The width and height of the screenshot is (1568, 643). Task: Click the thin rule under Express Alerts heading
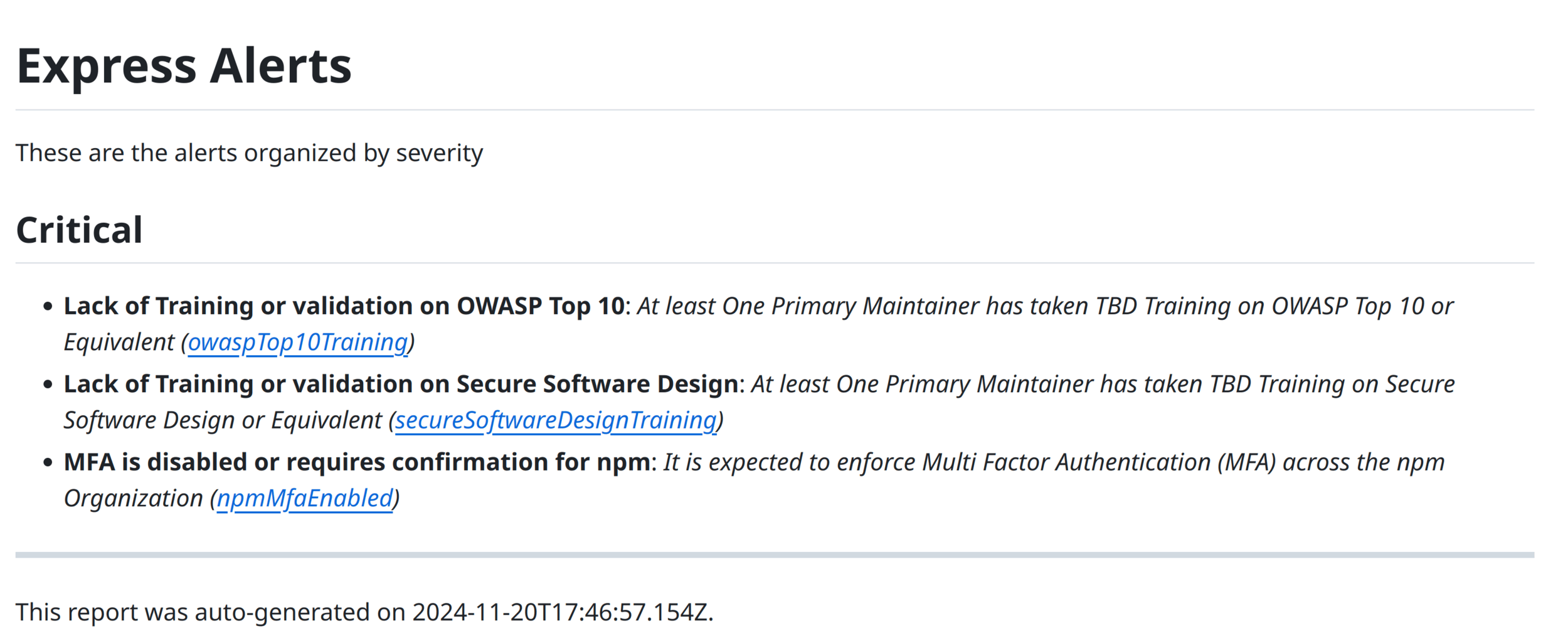[x=775, y=110]
